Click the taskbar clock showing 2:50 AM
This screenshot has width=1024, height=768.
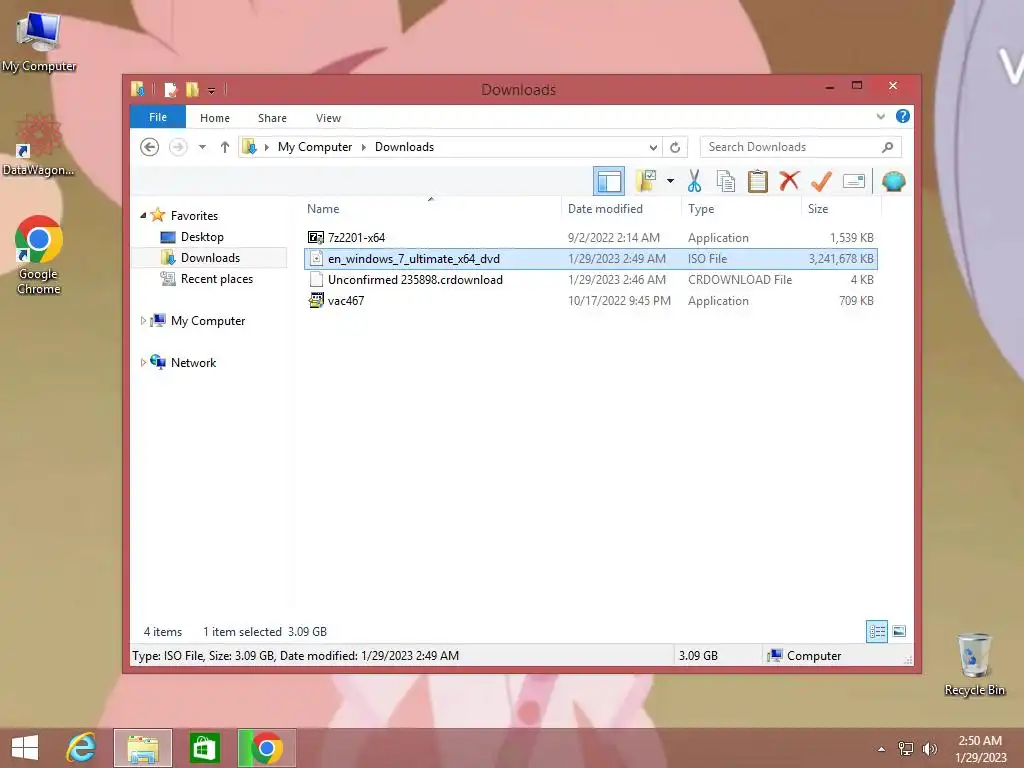980,748
